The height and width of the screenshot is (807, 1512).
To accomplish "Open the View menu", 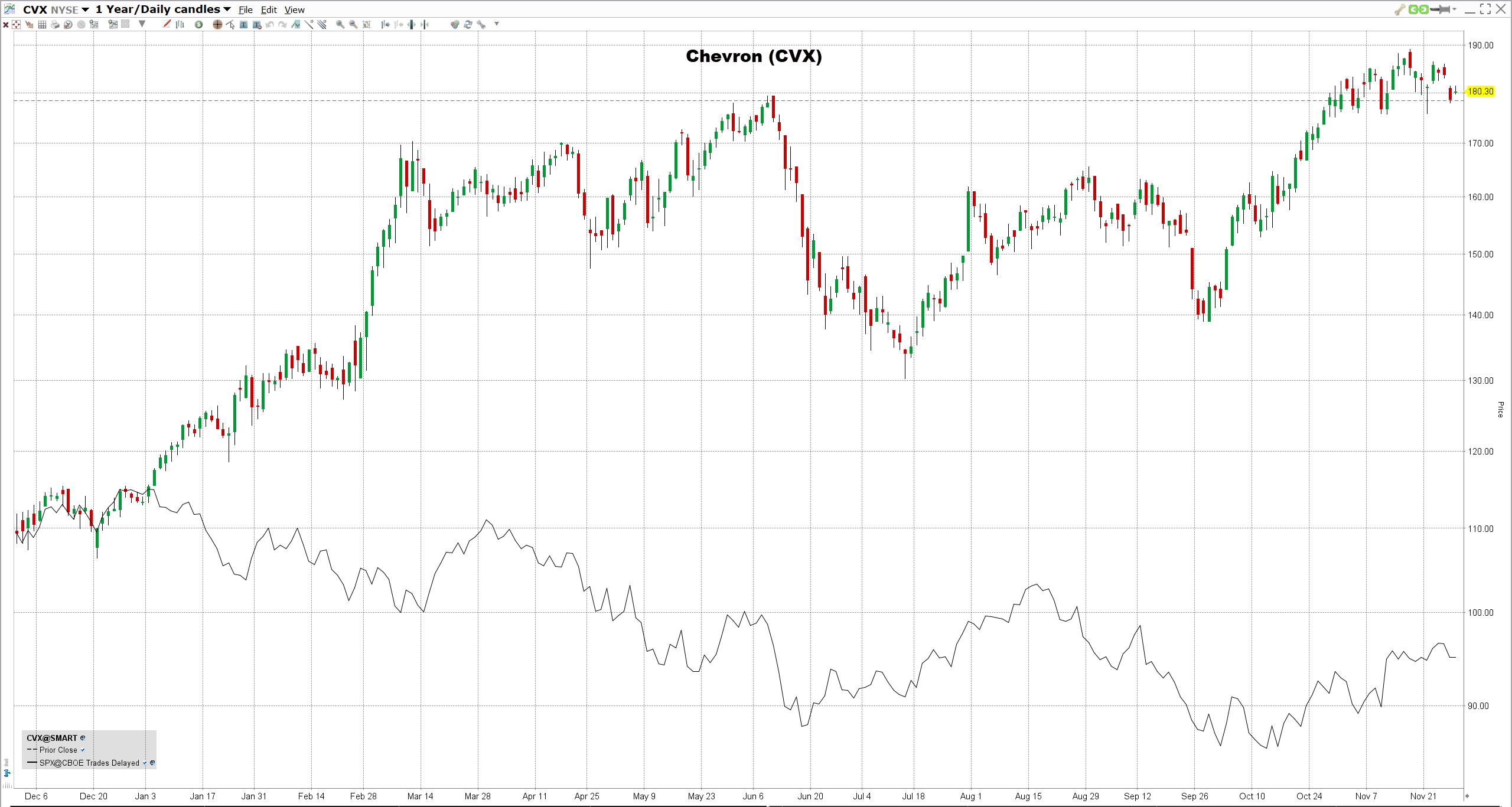I will click(x=294, y=10).
